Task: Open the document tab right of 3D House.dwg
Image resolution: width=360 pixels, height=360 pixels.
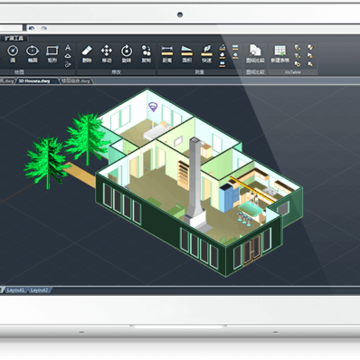Action: point(76,81)
